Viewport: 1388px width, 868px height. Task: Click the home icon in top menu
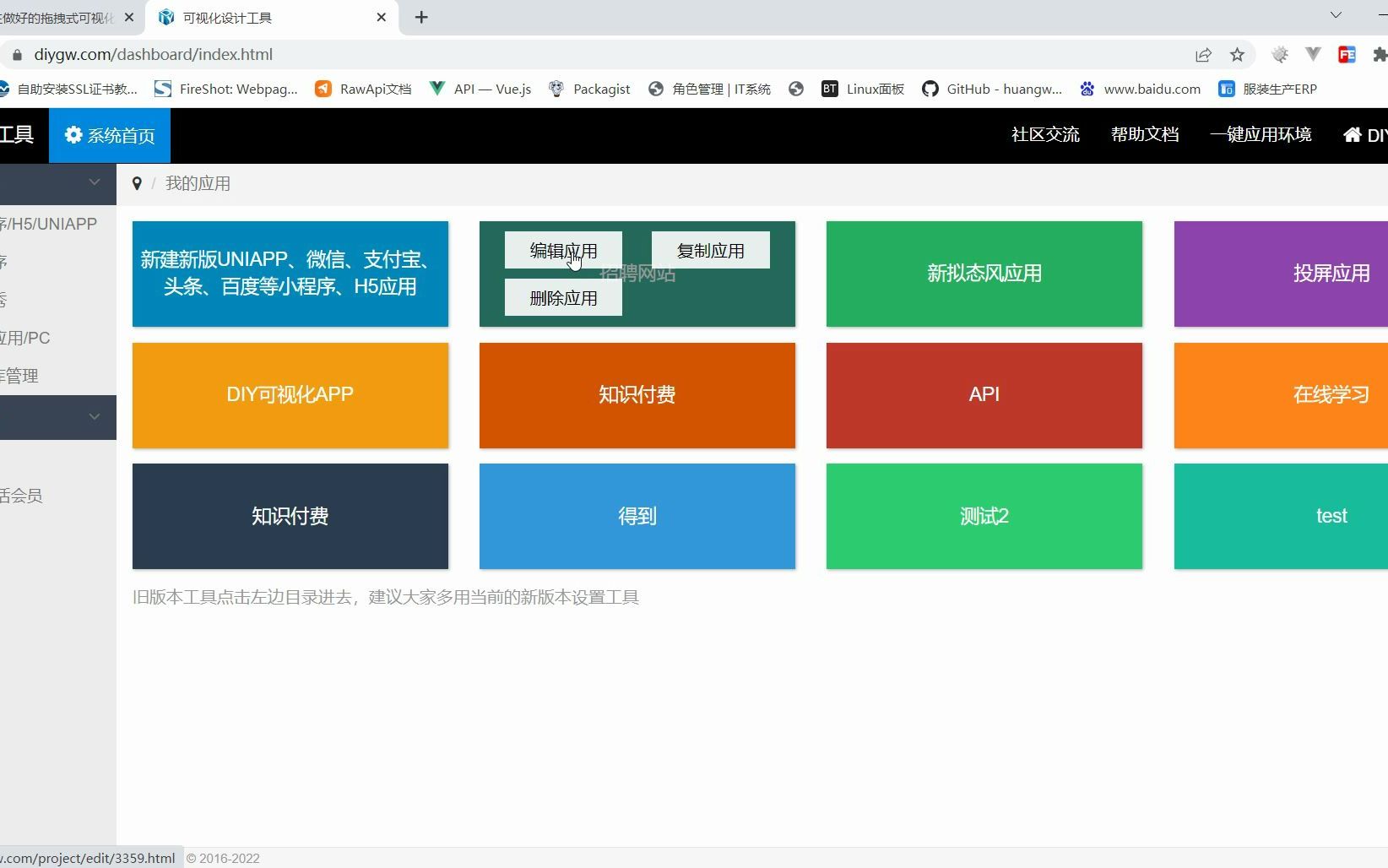[x=1352, y=135]
